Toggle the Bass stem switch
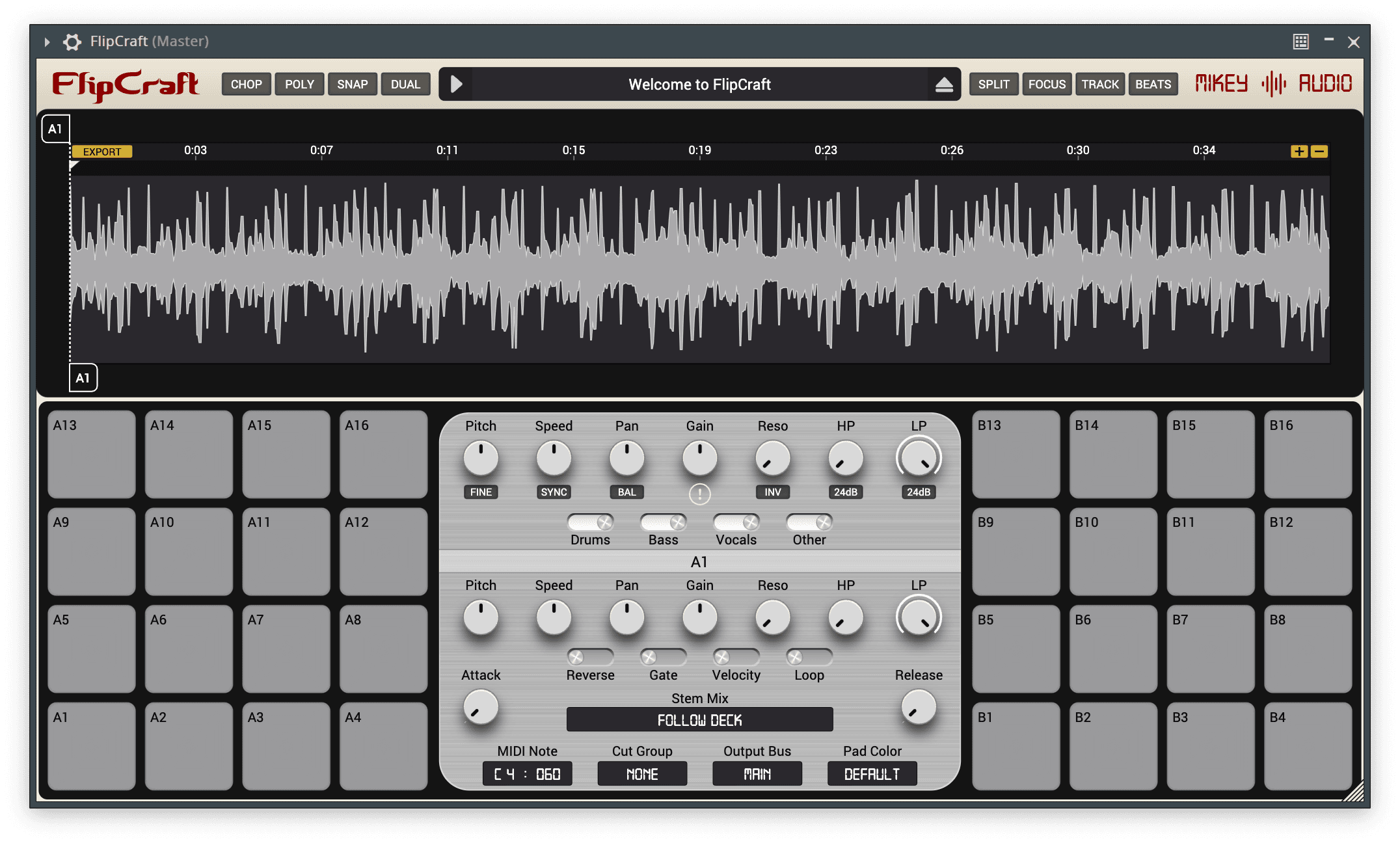The image size is (1400, 843). tap(663, 522)
